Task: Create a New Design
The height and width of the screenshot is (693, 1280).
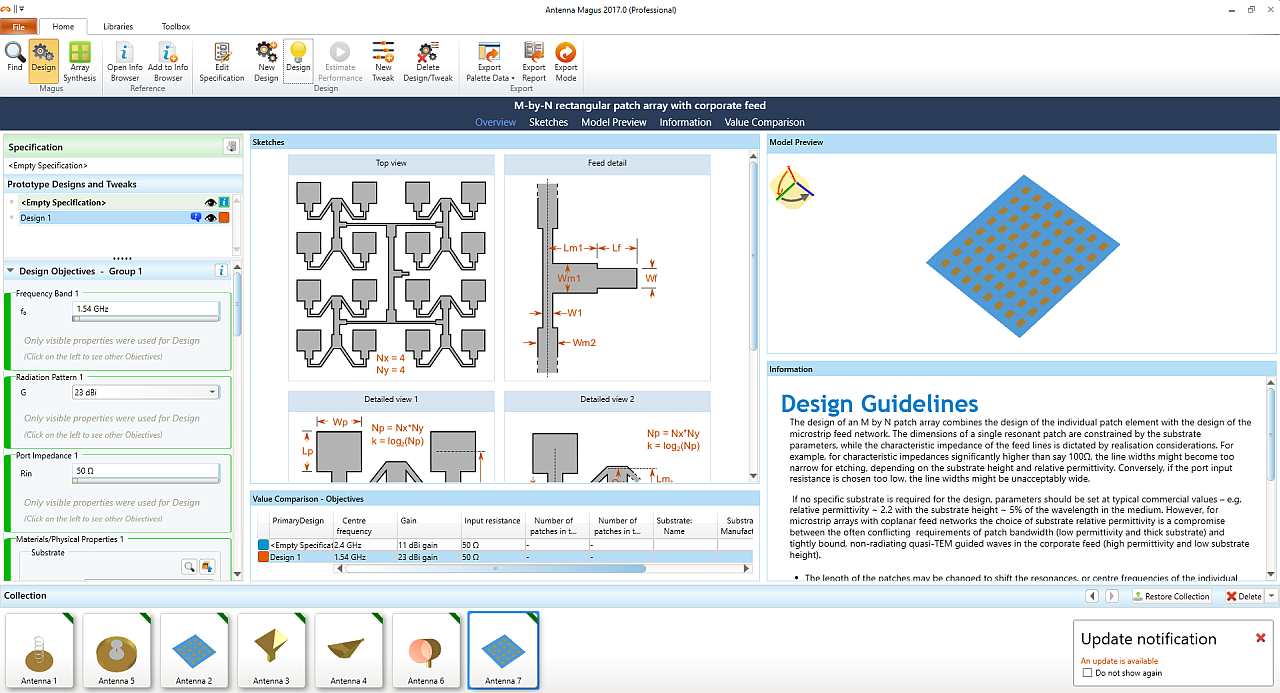Action: [x=266, y=62]
